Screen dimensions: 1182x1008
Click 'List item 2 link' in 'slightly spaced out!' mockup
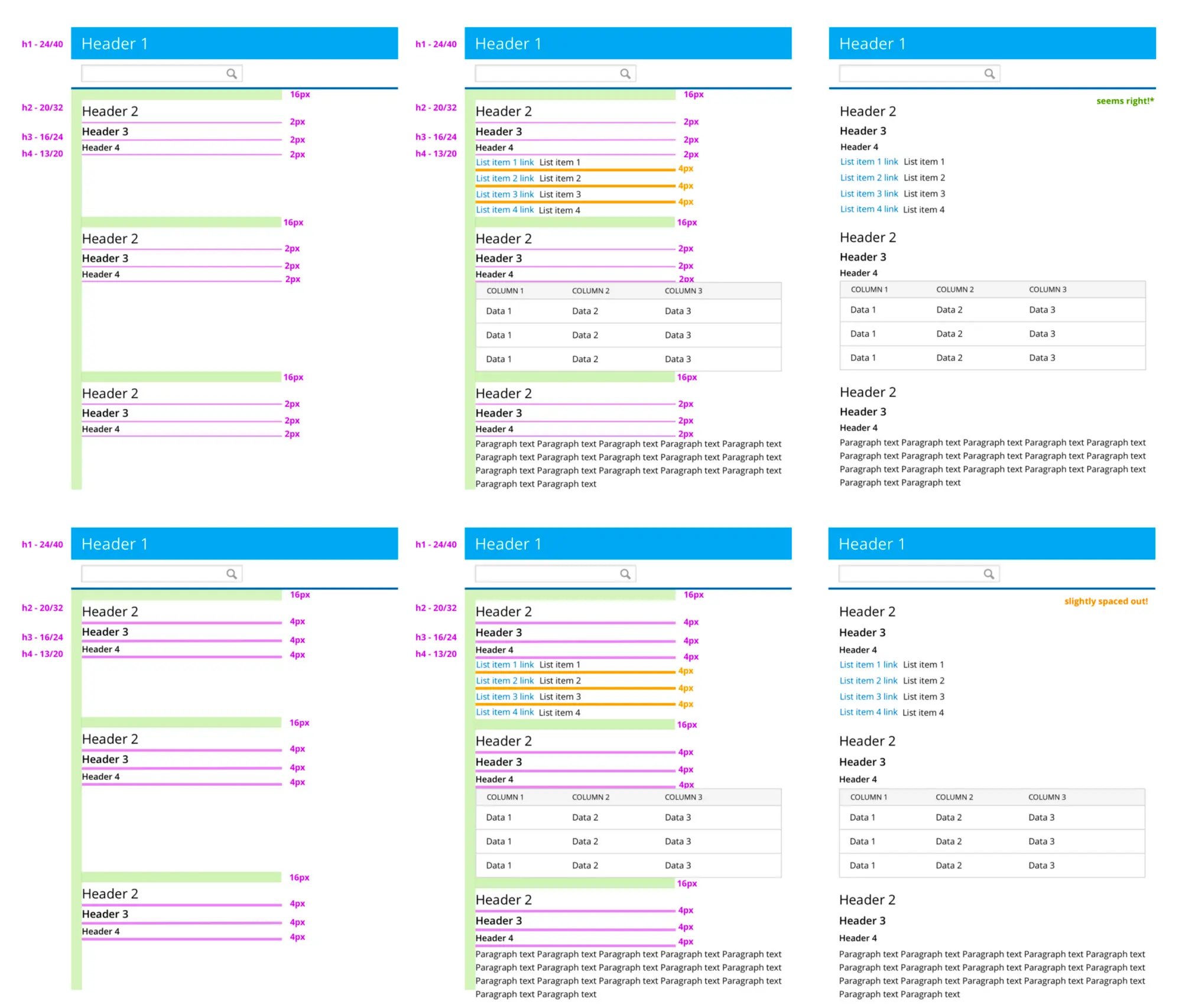[x=868, y=681]
